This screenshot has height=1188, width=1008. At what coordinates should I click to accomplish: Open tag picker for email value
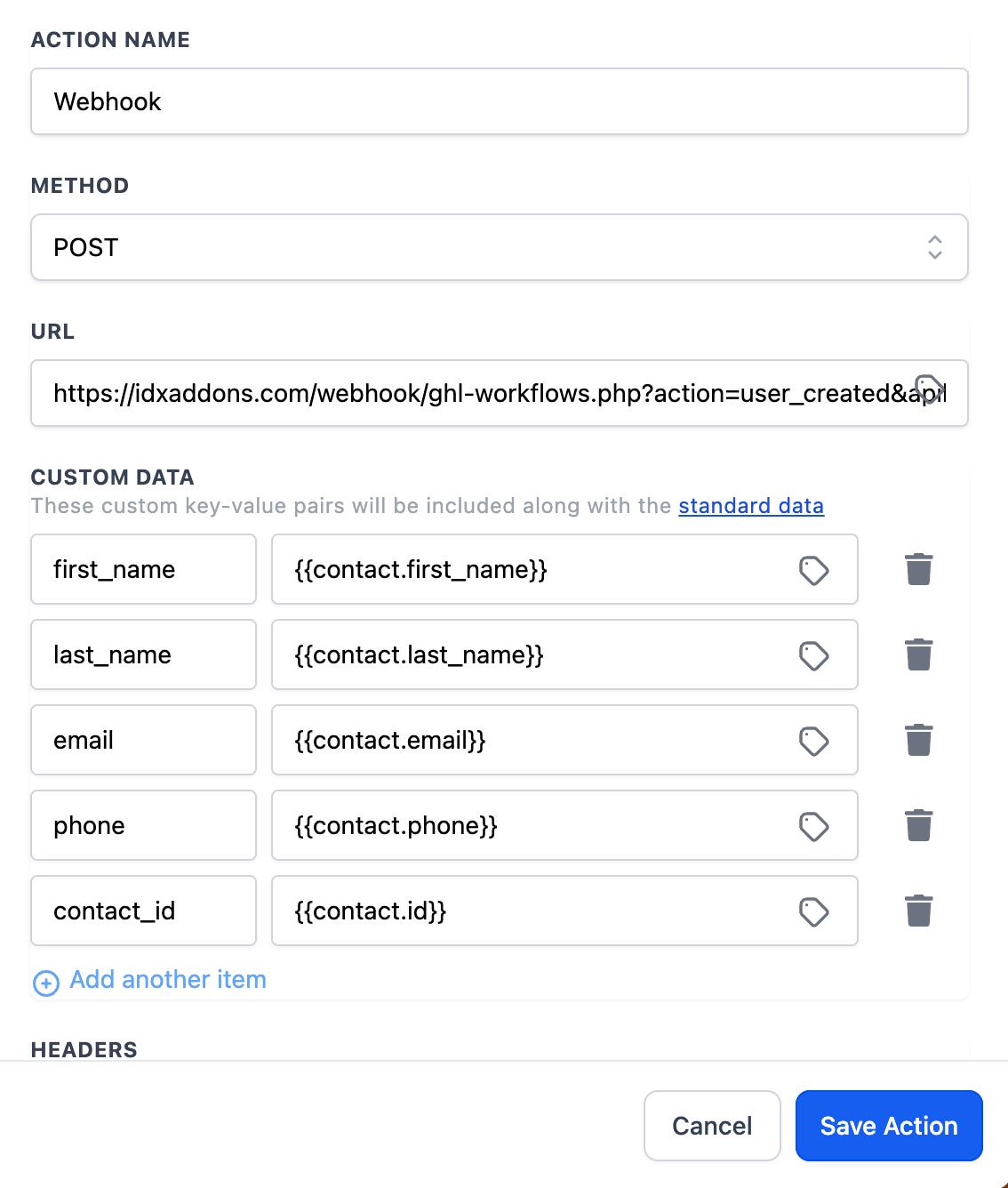coord(813,741)
